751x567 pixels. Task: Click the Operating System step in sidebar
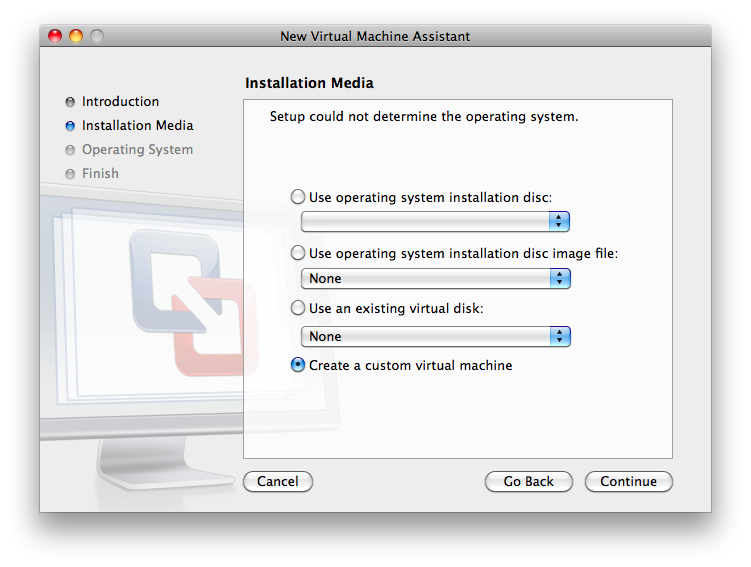(x=137, y=149)
